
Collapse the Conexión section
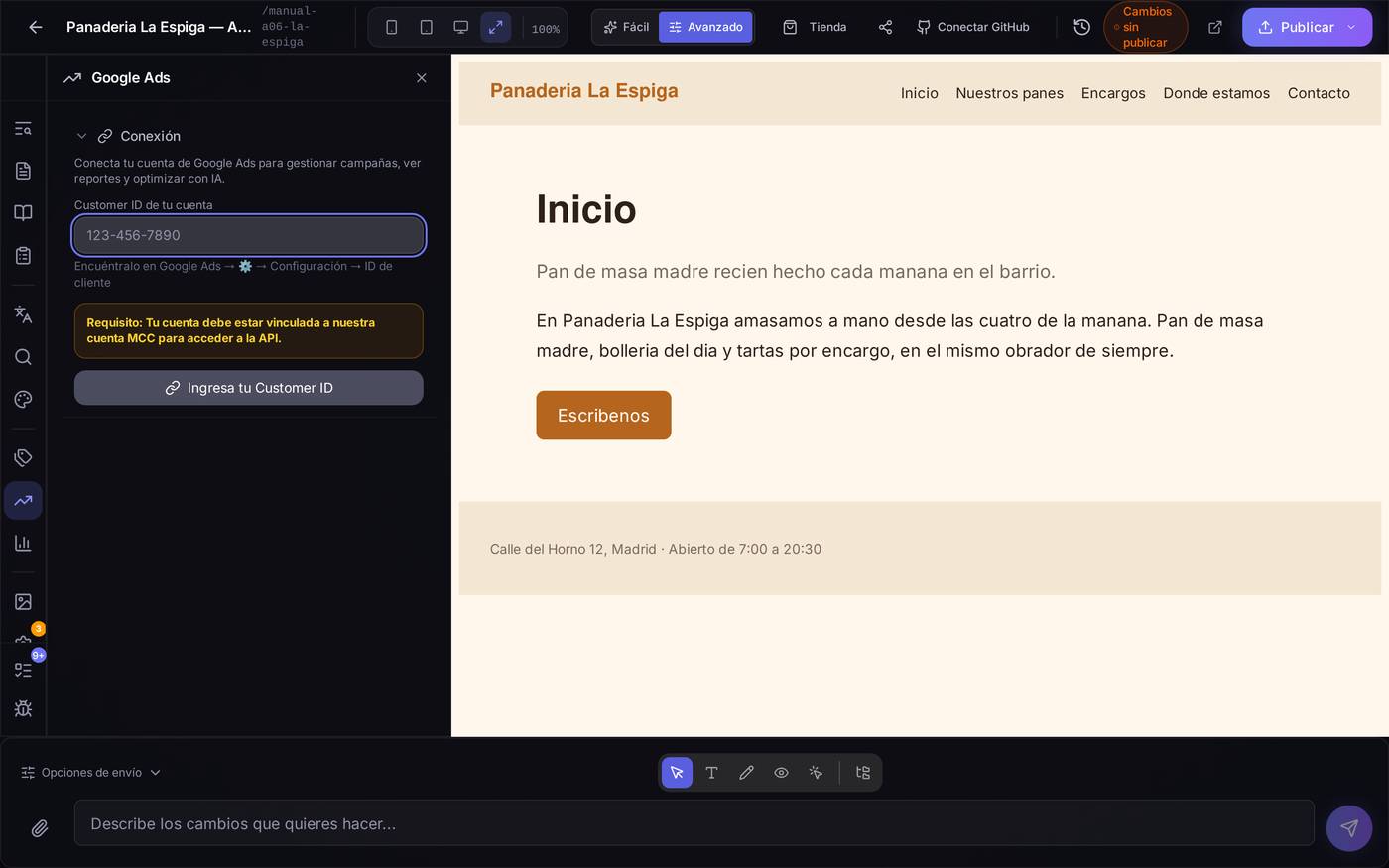click(x=81, y=136)
